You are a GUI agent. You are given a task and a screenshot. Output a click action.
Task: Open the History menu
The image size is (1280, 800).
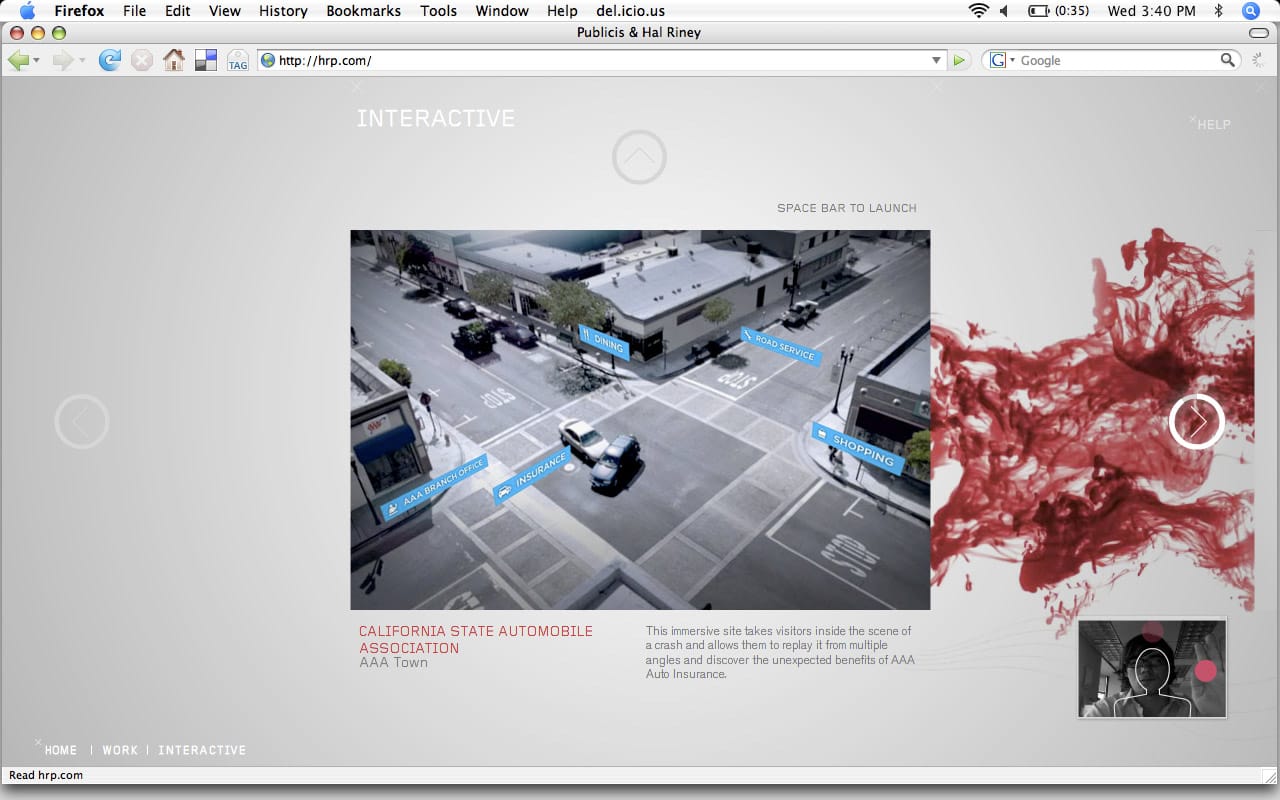pyautogui.click(x=283, y=11)
